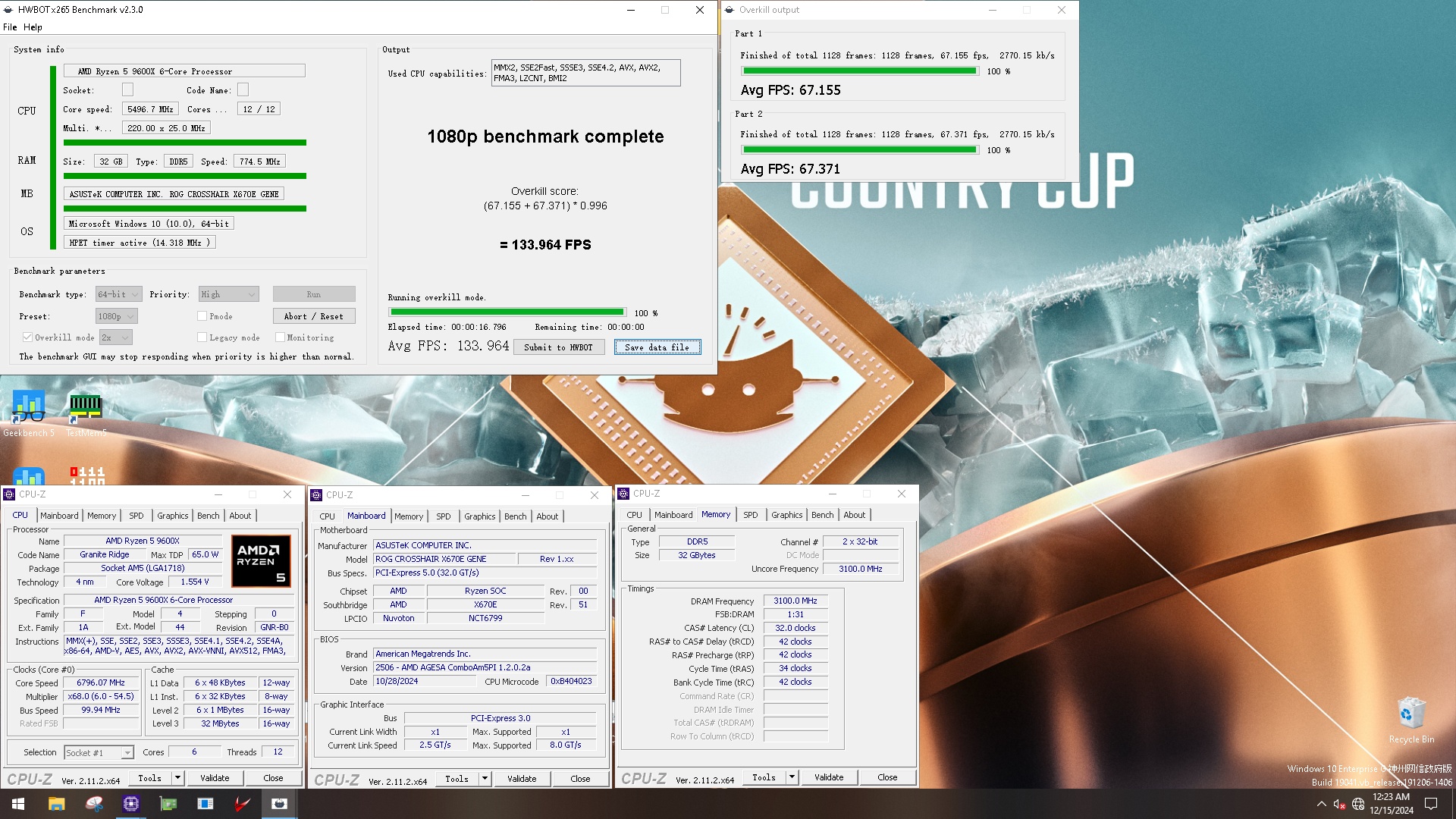This screenshot has height=819, width=1456.
Task: Open Snipping Tool from the taskbar
Action: click(x=94, y=804)
